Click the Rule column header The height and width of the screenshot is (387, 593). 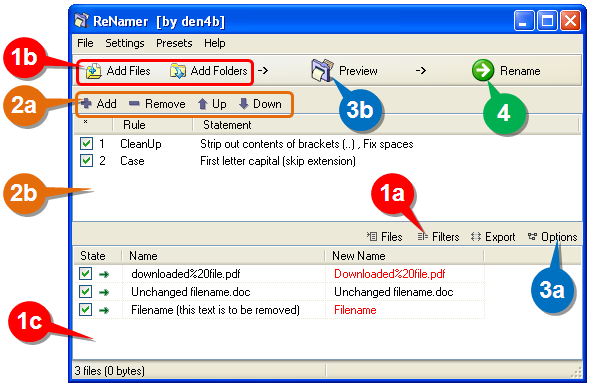152,125
